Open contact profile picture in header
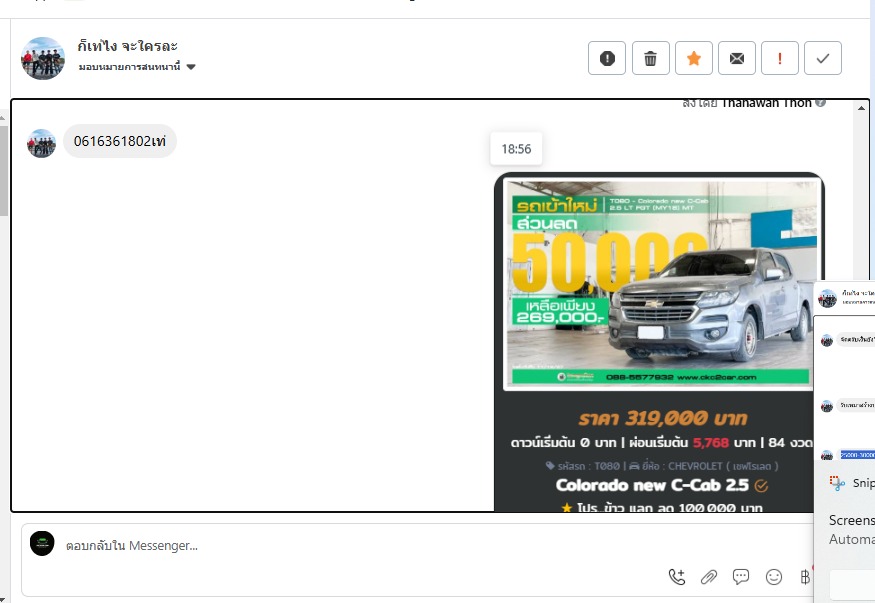 point(43,58)
